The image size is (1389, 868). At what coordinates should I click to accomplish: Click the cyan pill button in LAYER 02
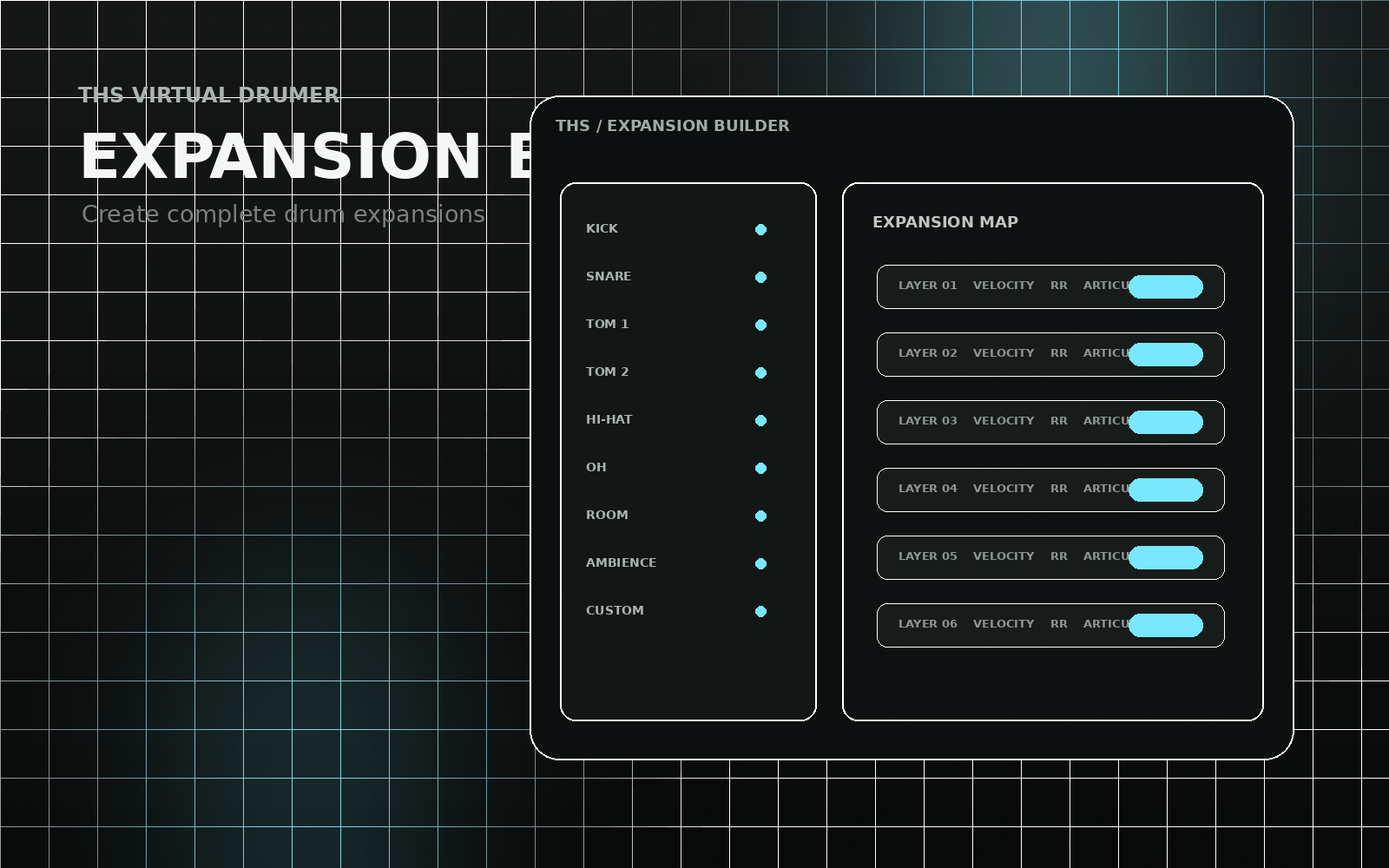[1166, 355]
